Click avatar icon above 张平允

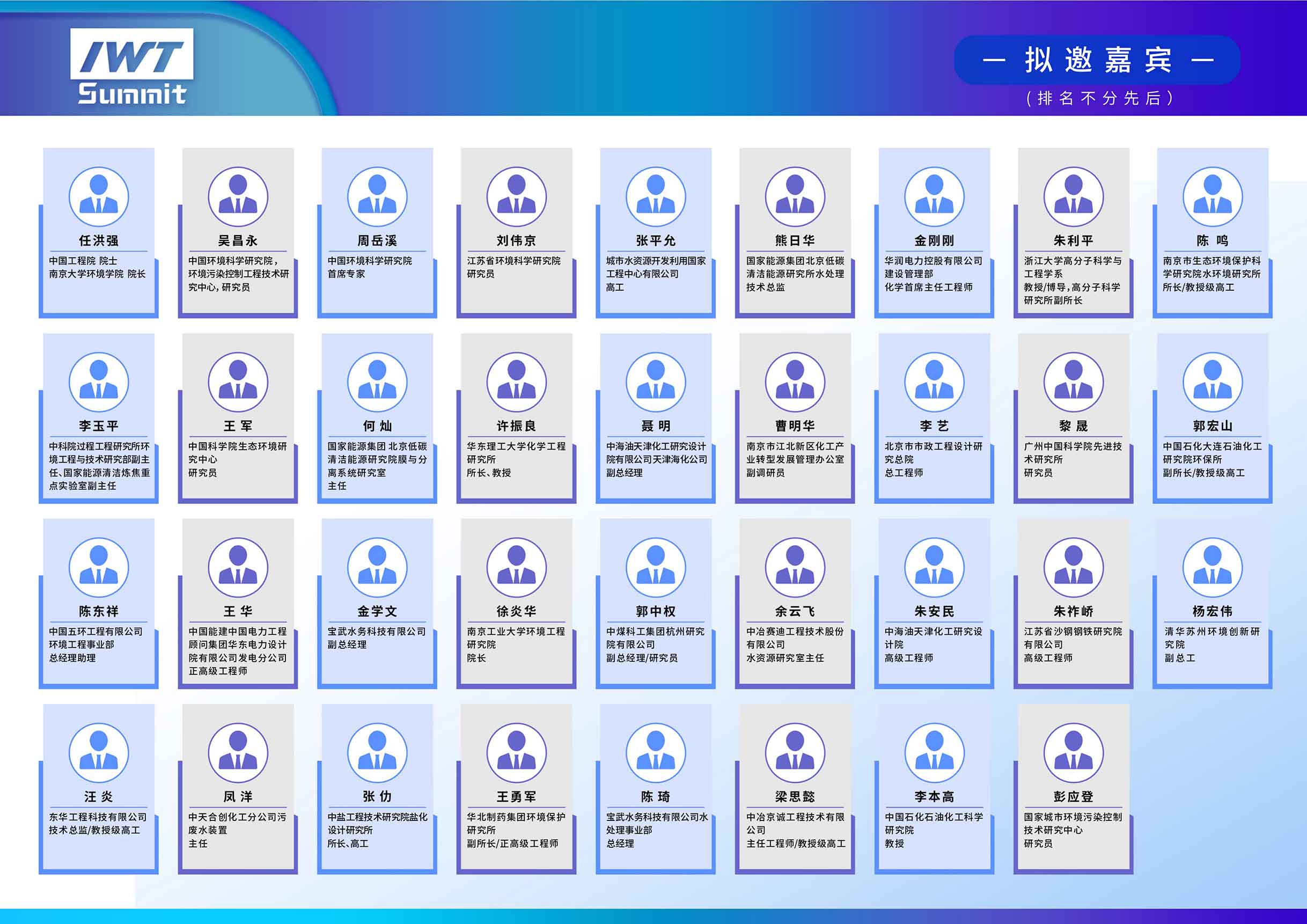tap(656, 197)
